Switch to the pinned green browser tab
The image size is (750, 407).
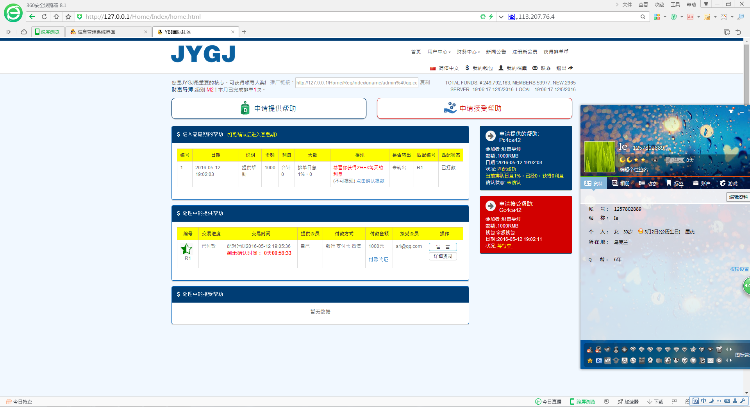[47, 32]
